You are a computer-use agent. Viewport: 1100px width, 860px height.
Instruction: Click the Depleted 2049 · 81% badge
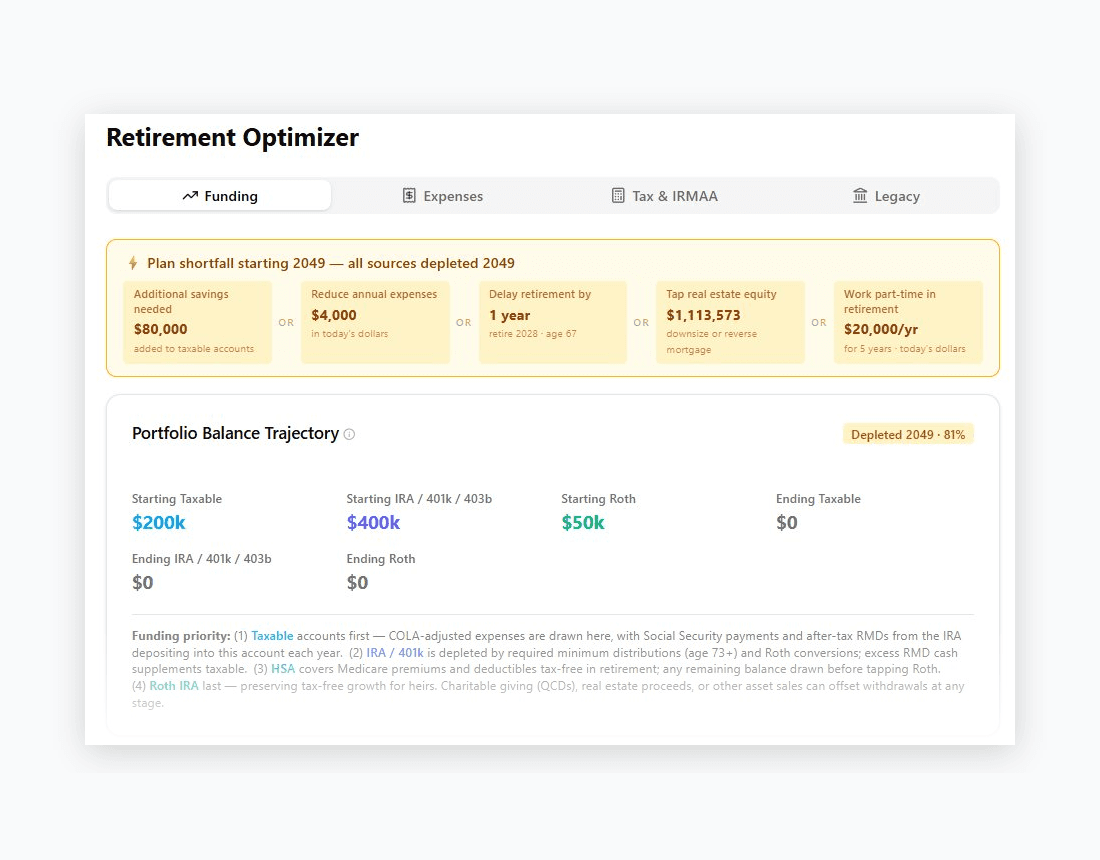(x=908, y=433)
